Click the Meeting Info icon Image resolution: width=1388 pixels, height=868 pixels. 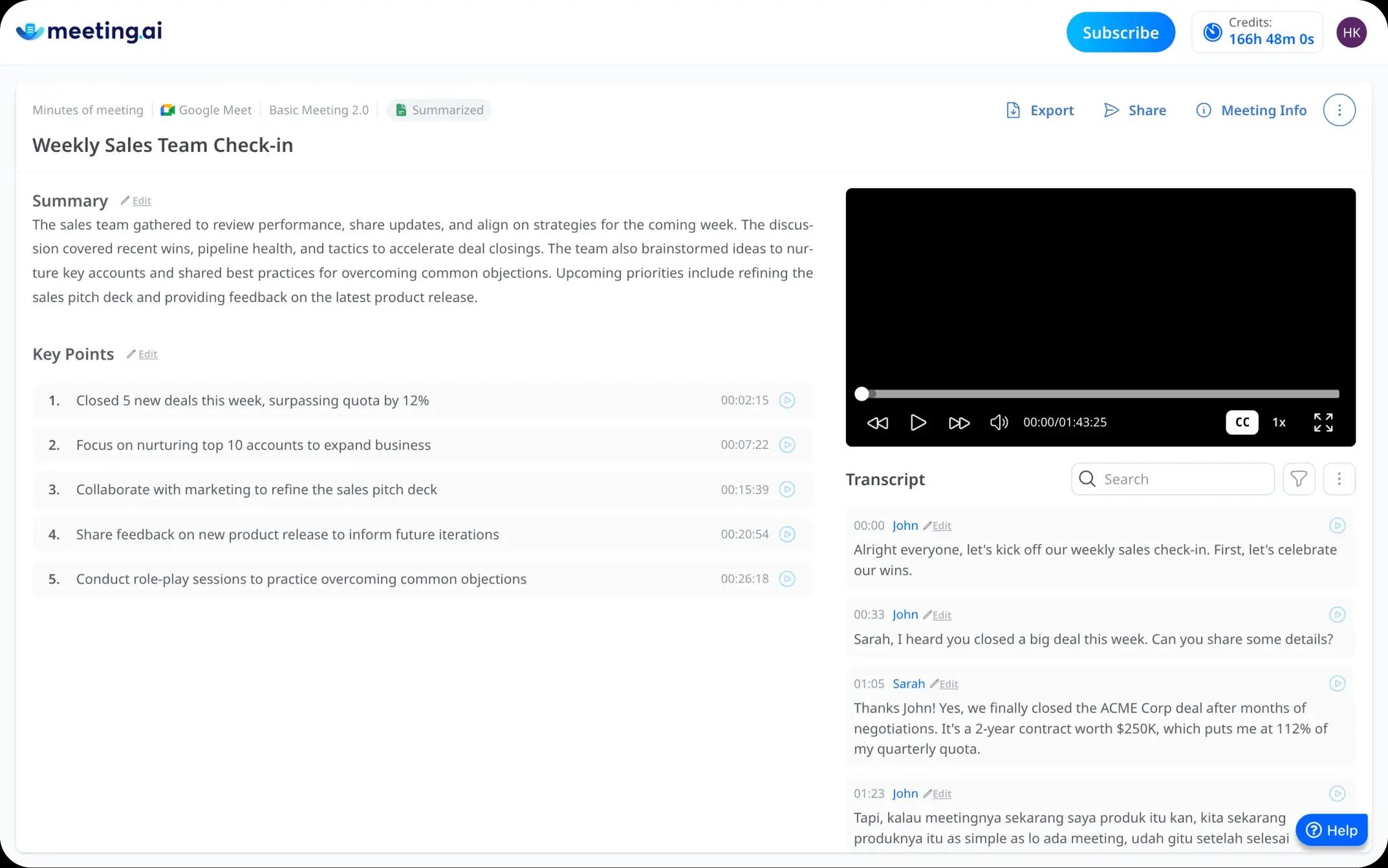coord(1205,109)
